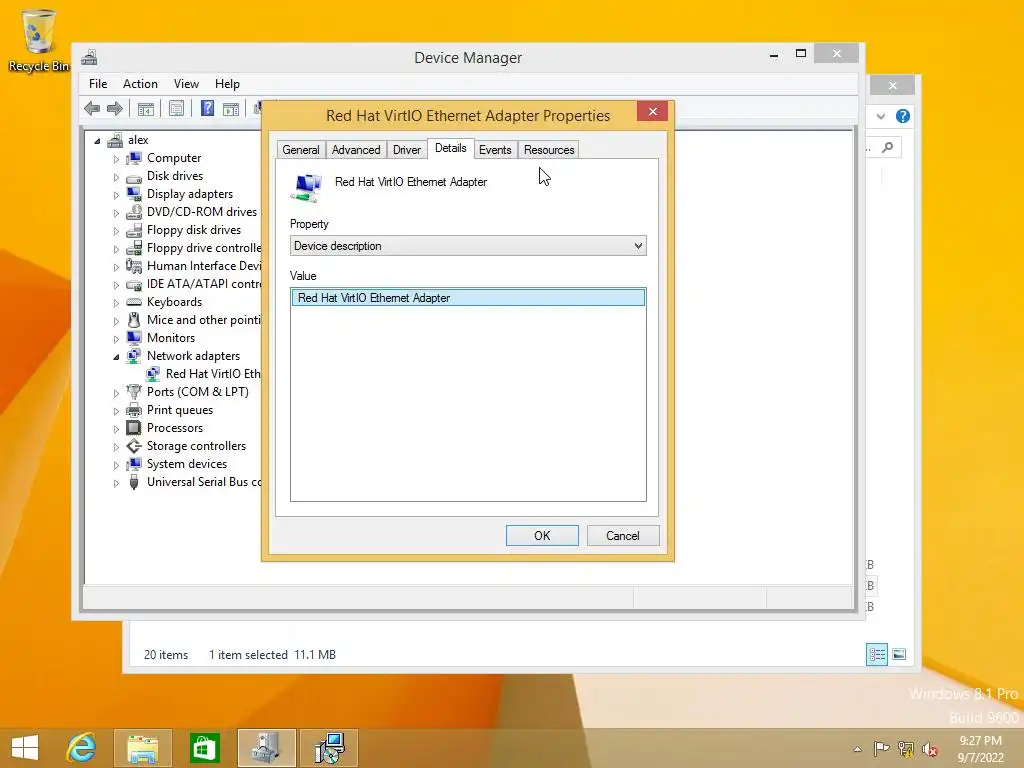This screenshot has height=768, width=1024.
Task: Go forward with the toolbar Forward arrow
Action: point(115,108)
